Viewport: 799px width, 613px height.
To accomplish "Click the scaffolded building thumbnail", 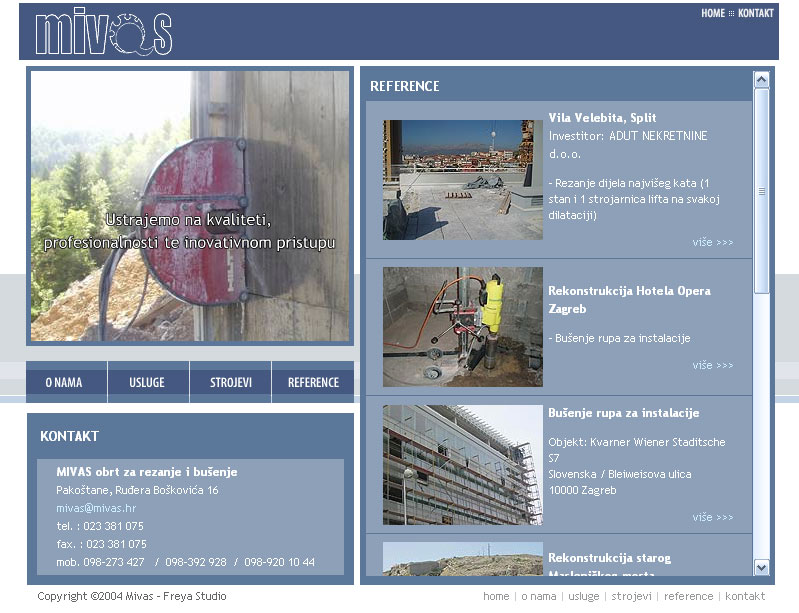I will 462,465.
